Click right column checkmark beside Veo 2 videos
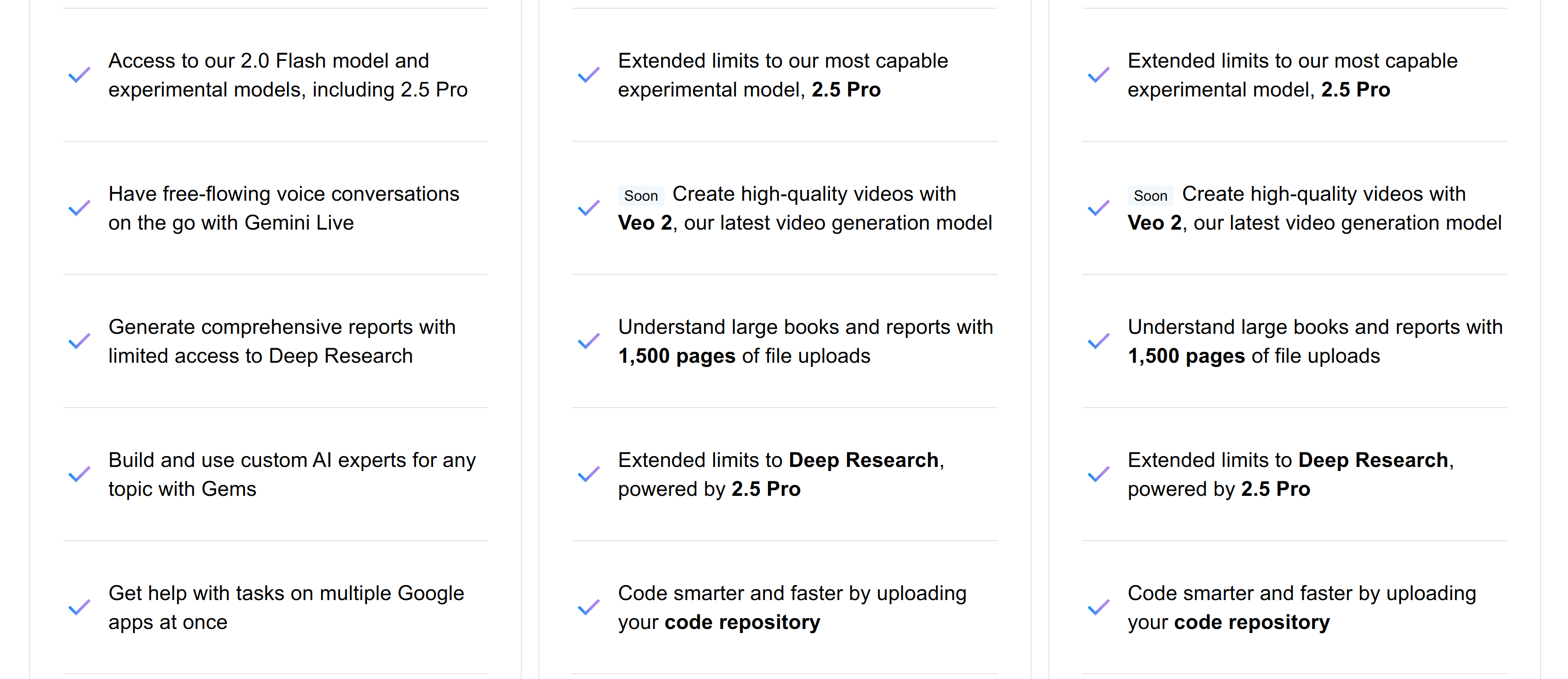The height and width of the screenshot is (679, 1568). coord(1099,208)
